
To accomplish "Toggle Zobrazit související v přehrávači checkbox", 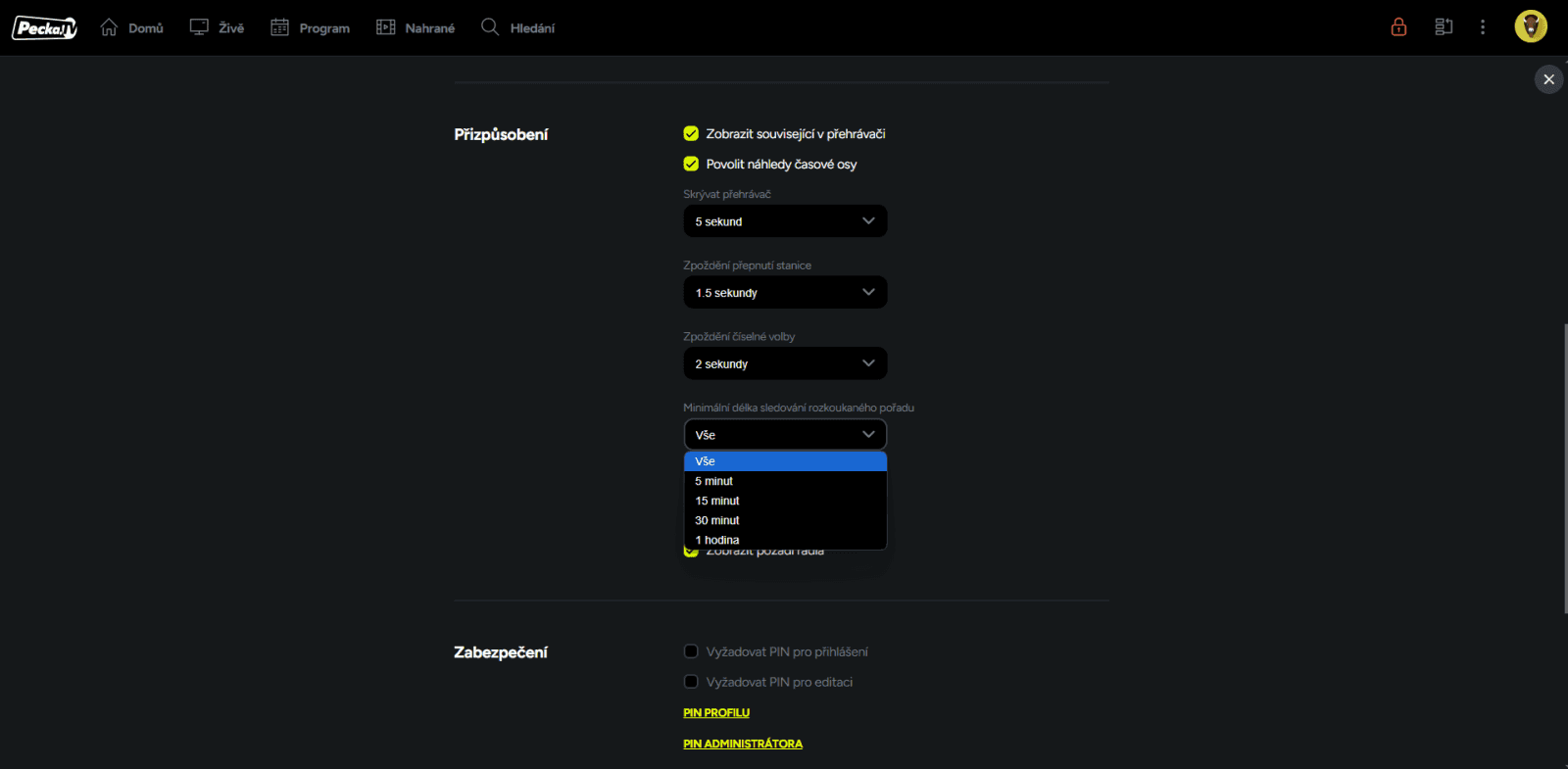I will pyautogui.click(x=691, y=133).
